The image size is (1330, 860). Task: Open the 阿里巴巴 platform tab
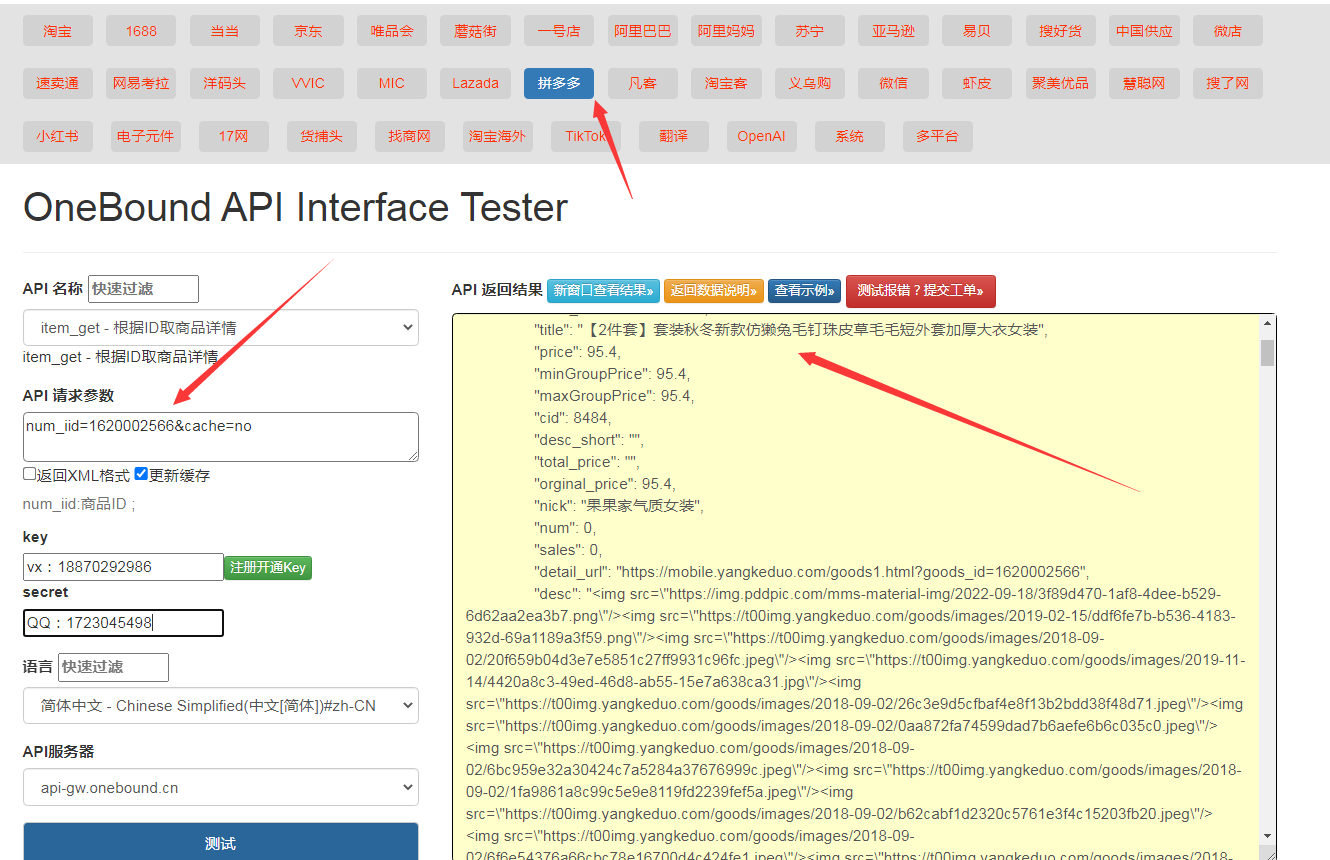pyautogui.click(x=642, y=31)
